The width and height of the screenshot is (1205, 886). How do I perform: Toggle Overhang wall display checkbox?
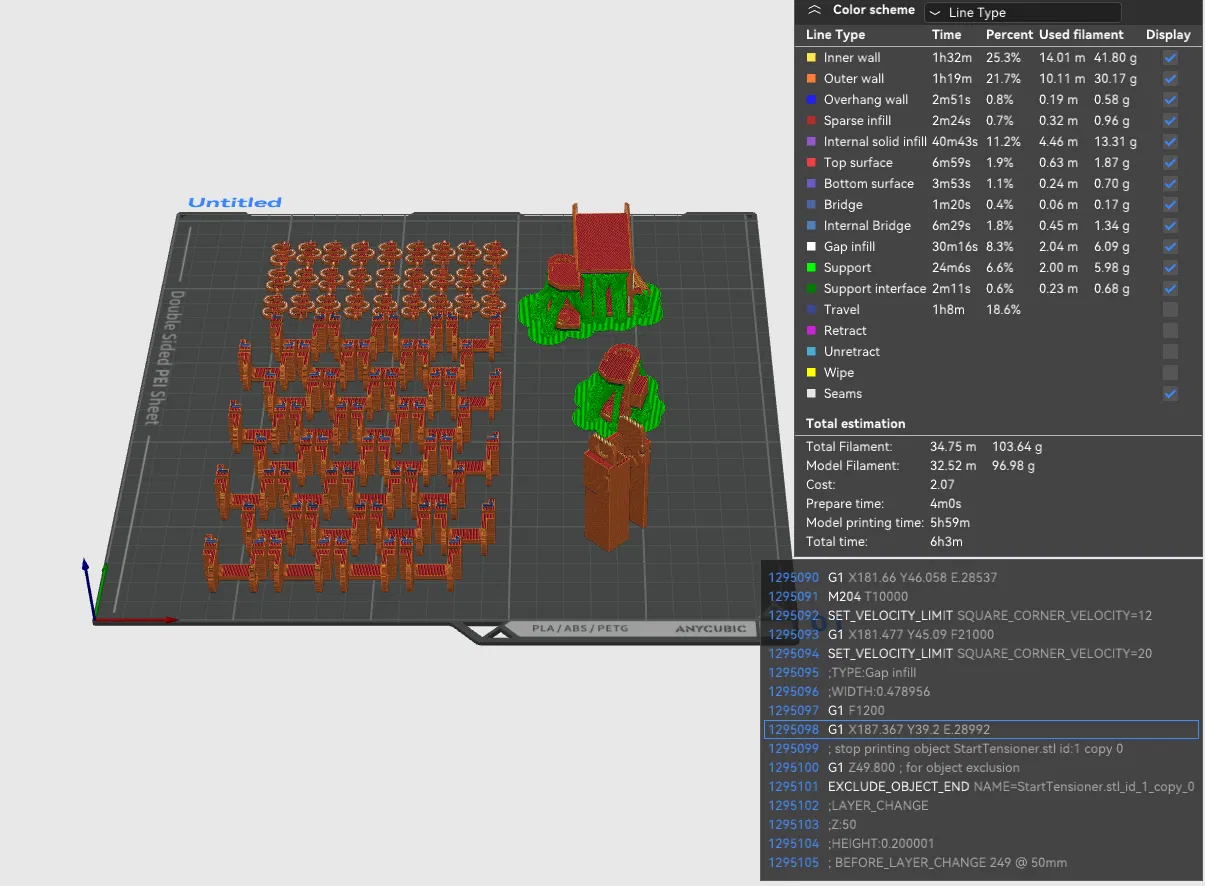1170,99
